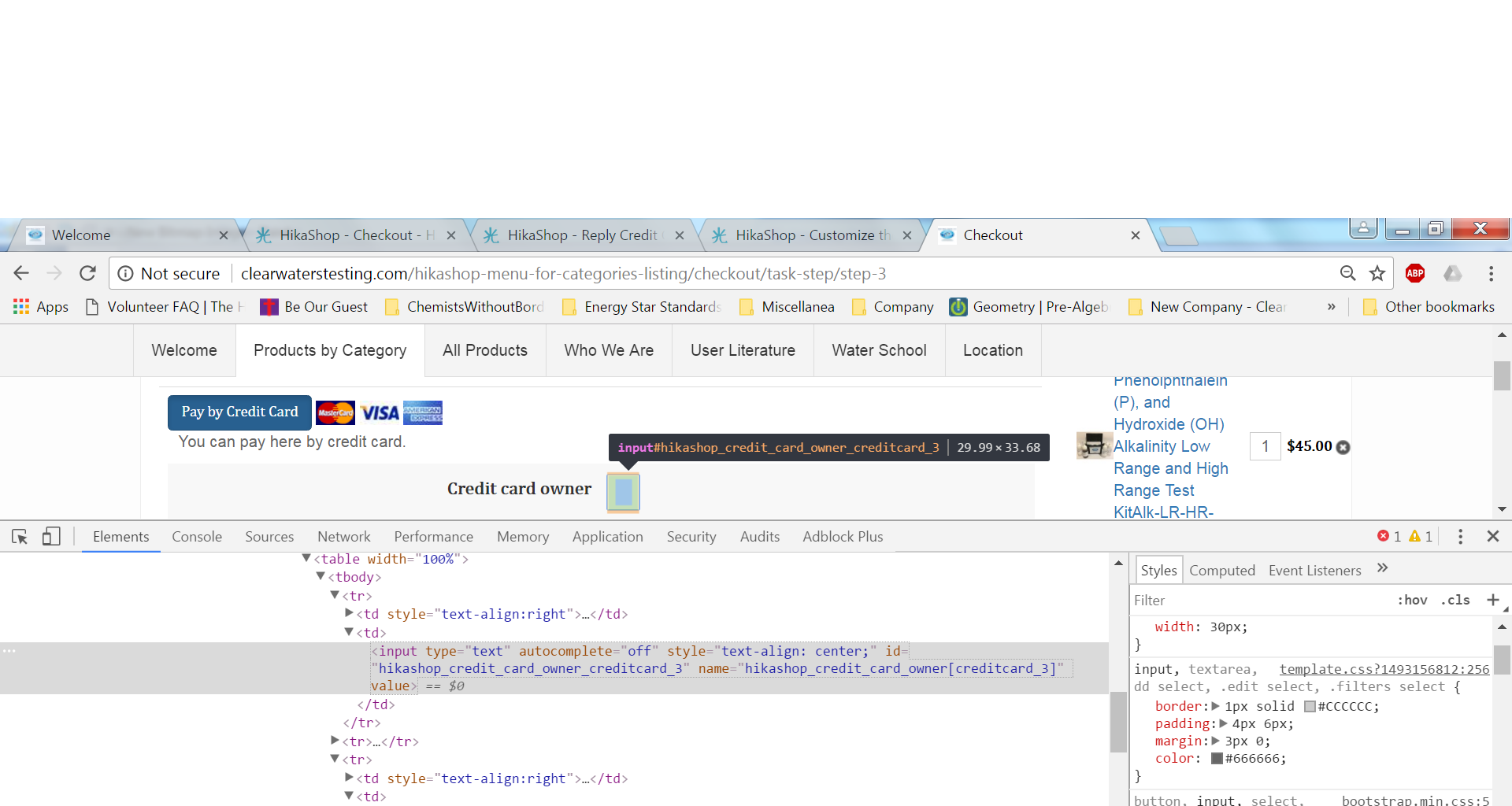
Task: Reload the page
Action: point(87,273)
